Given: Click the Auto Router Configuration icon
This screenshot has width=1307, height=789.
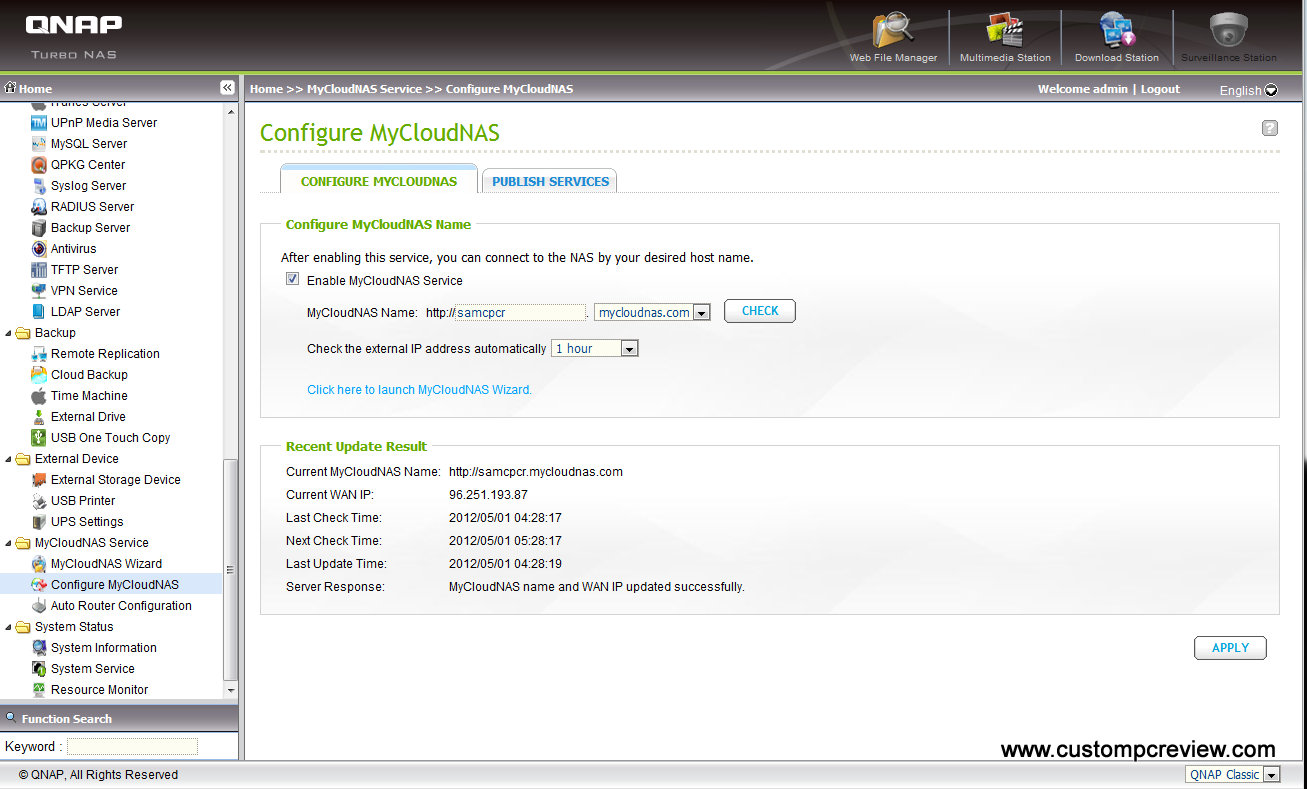Looking at the screenshot, I should click(39, 606).
